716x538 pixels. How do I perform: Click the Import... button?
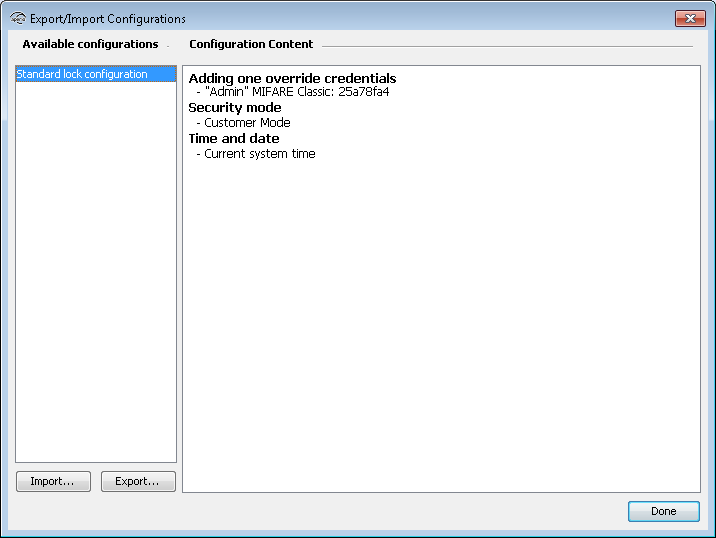click(x=53, y=481)
